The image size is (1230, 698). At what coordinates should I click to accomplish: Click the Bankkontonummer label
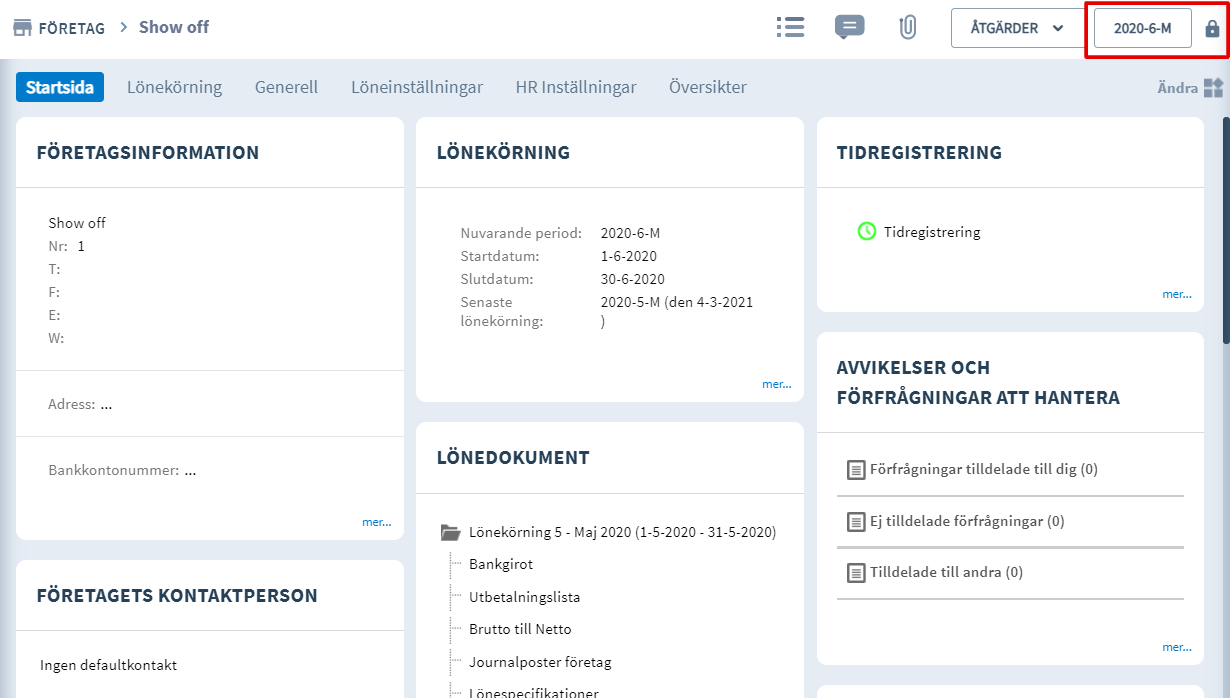[114, 470]
